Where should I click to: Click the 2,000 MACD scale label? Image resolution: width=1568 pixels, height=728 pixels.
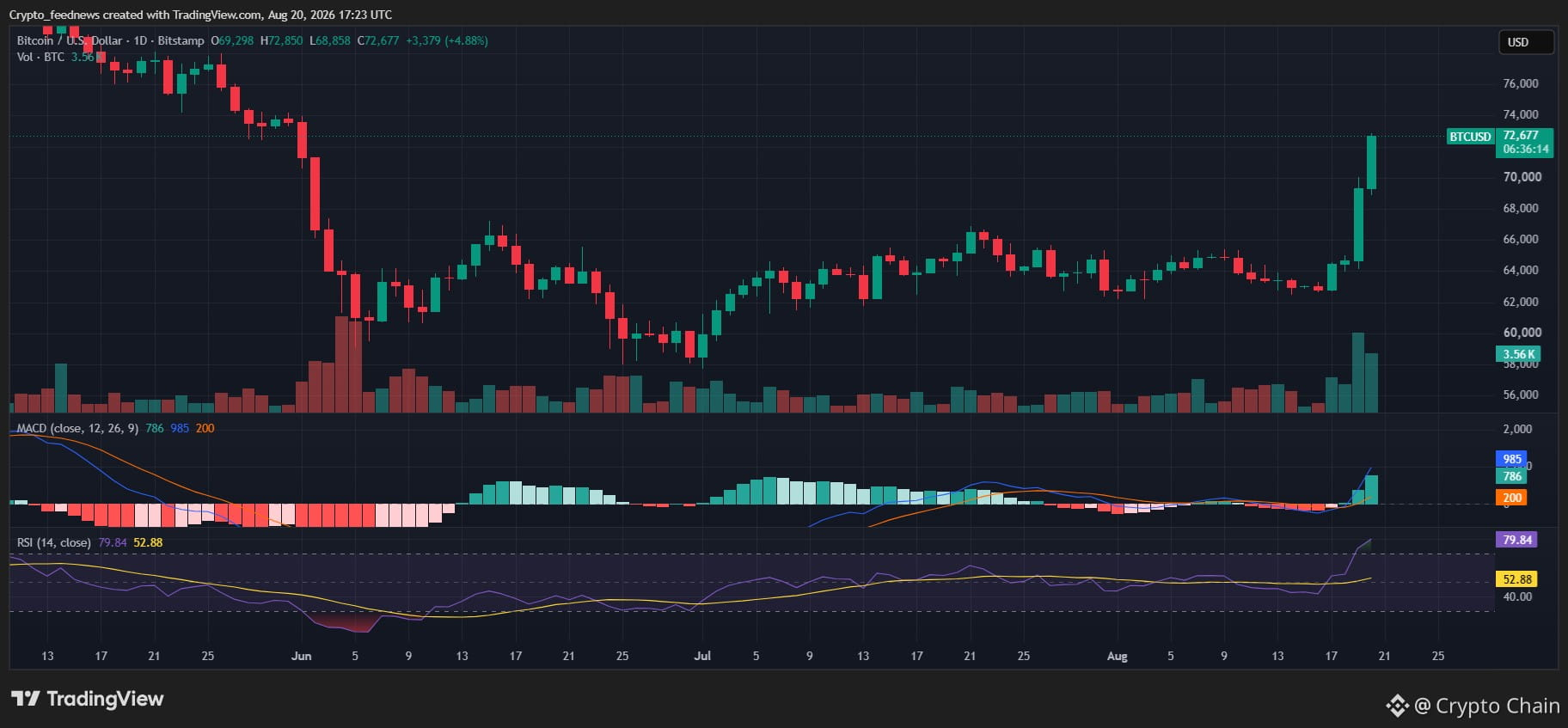click(1517, 429)
